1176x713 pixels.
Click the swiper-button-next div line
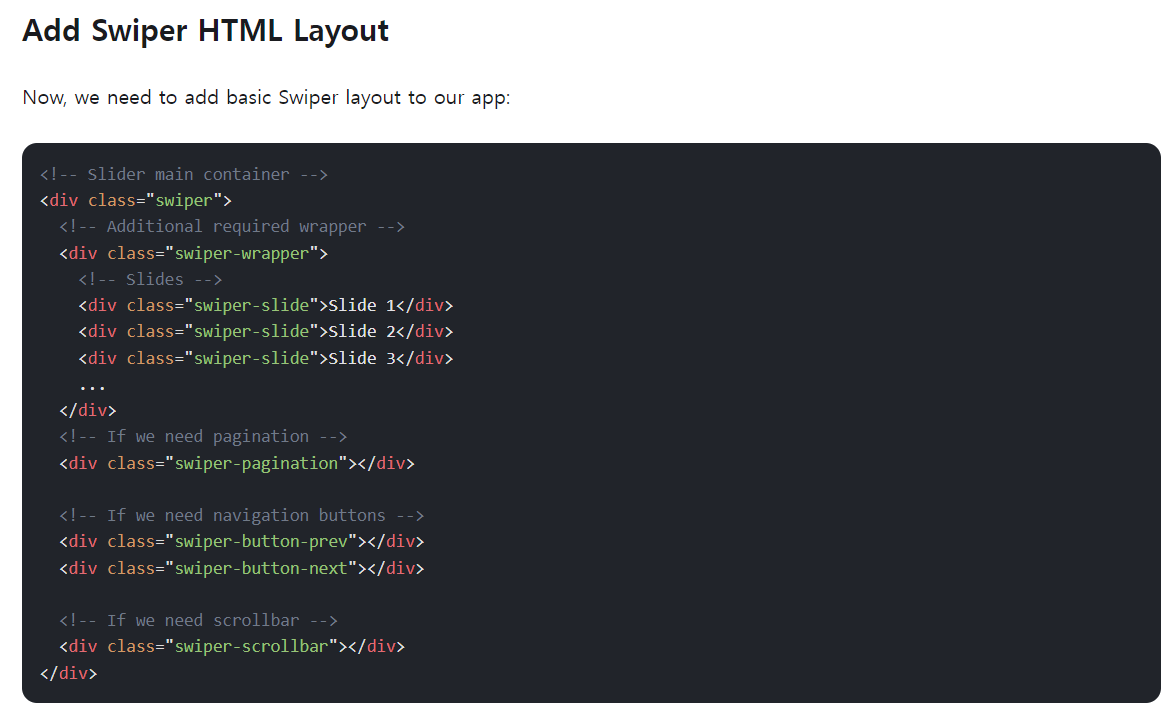click(242, 568)
